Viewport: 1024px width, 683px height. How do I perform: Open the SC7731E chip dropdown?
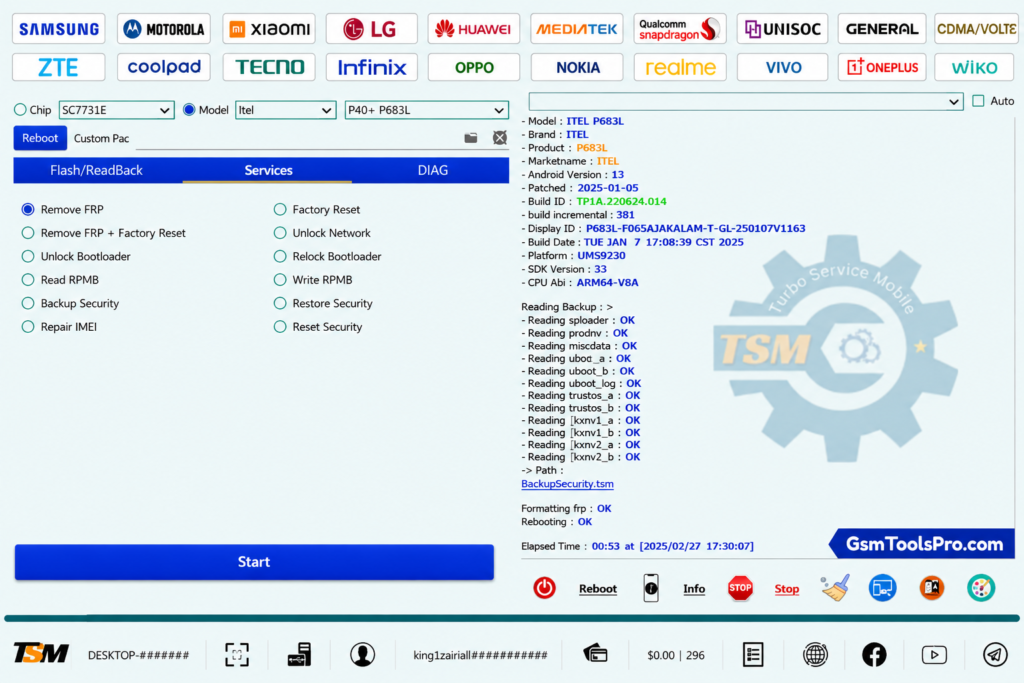tap(116, 110)
